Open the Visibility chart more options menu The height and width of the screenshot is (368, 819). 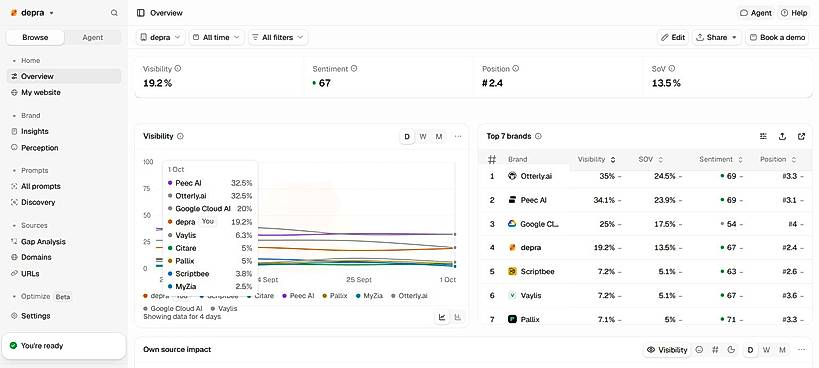pyautogui.click(x=458, y=137)
